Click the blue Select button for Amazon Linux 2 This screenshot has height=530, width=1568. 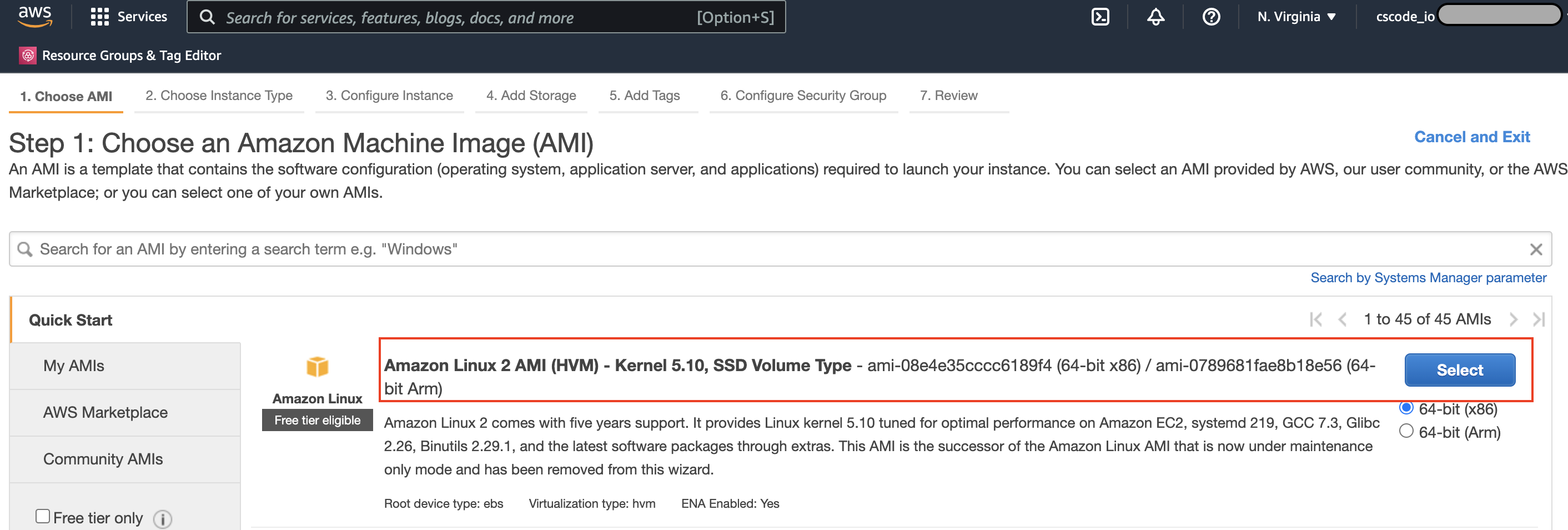coord(1460,370)
